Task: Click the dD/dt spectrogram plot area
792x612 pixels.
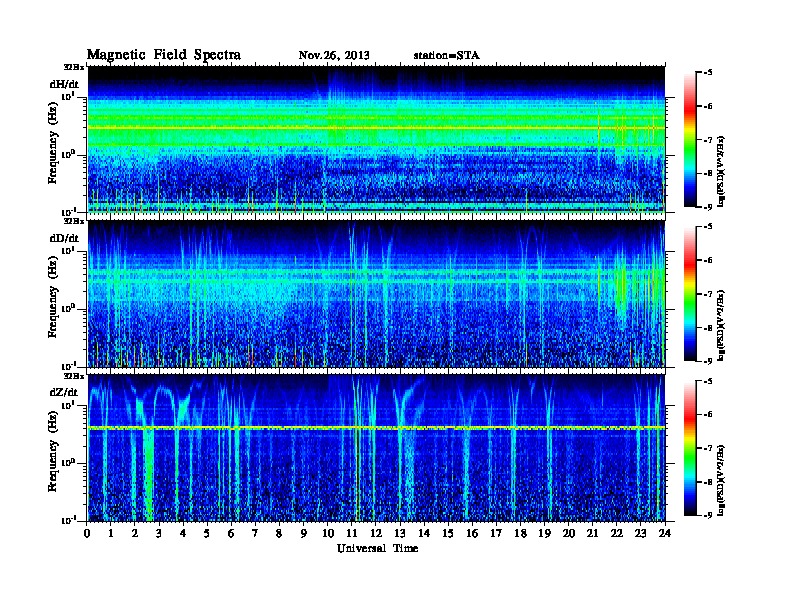Action: [x=376, y=293]
